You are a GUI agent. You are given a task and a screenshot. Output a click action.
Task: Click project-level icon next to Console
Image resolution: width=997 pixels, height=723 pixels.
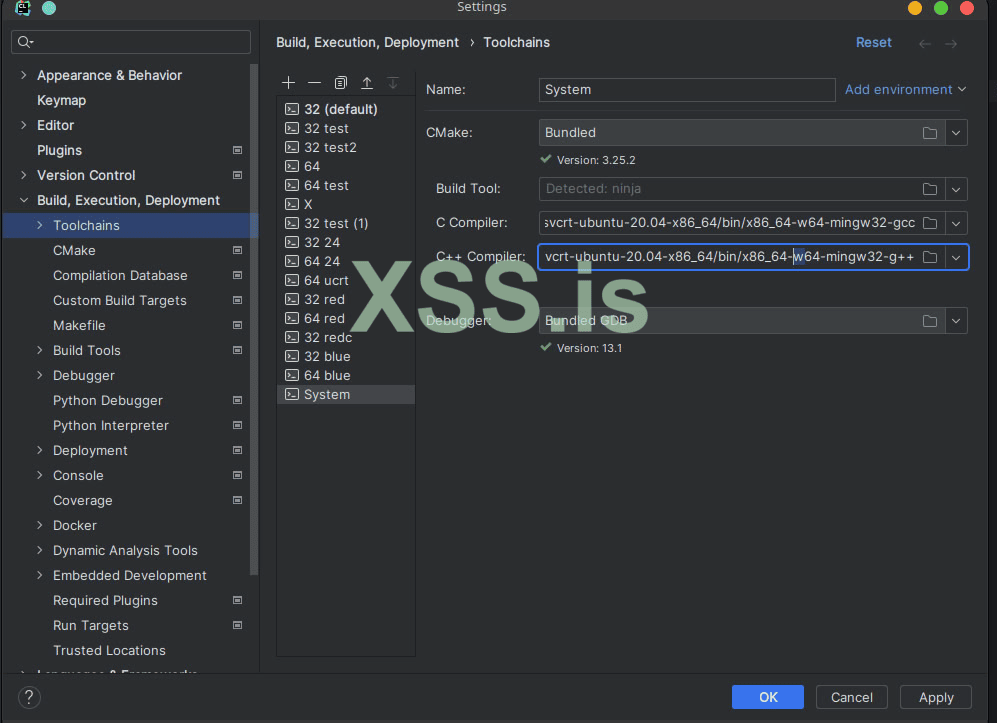[x=237, y=475]
